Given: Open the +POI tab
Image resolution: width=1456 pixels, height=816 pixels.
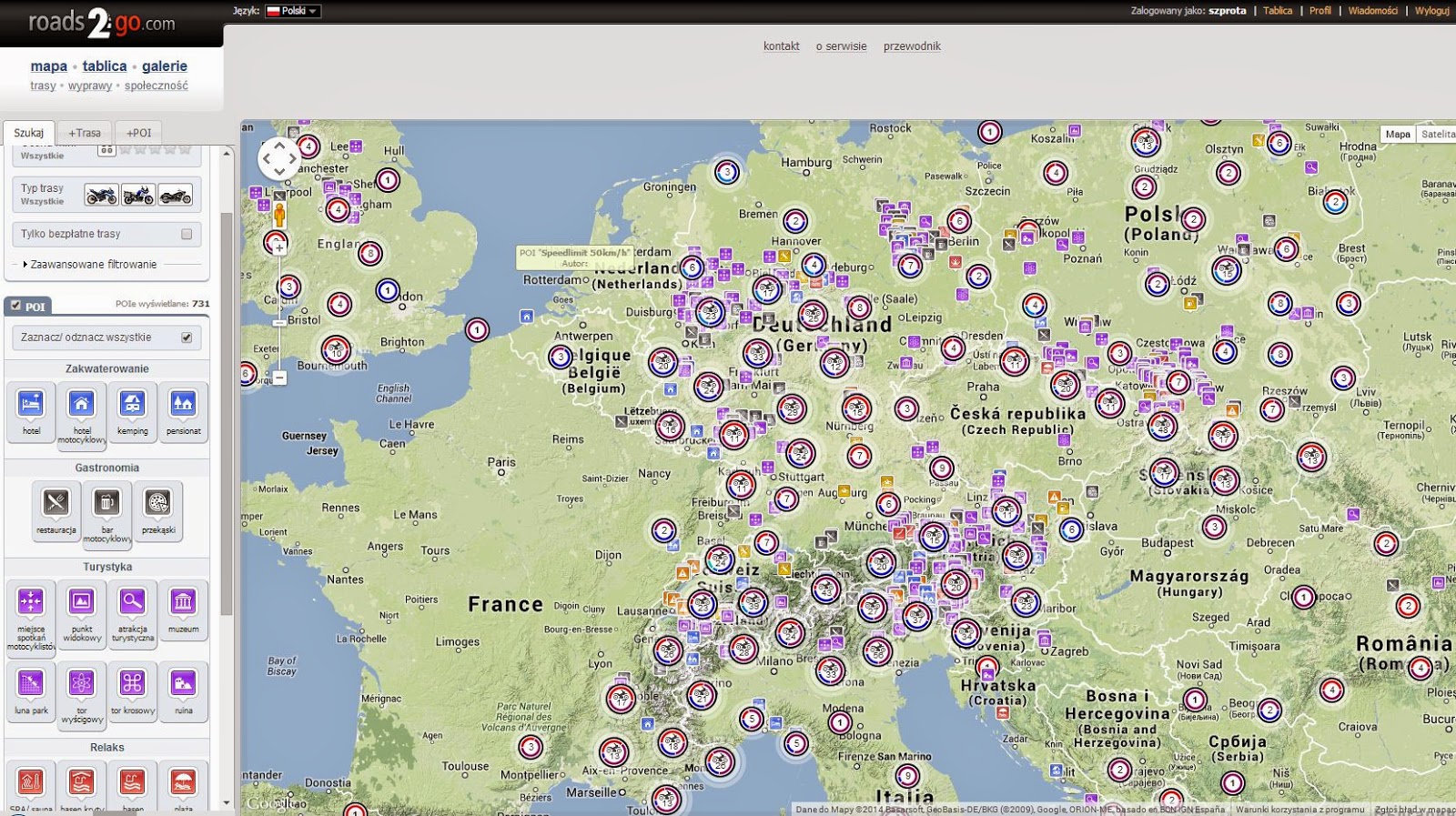Looking at the screenshot, I should [139, 133].
